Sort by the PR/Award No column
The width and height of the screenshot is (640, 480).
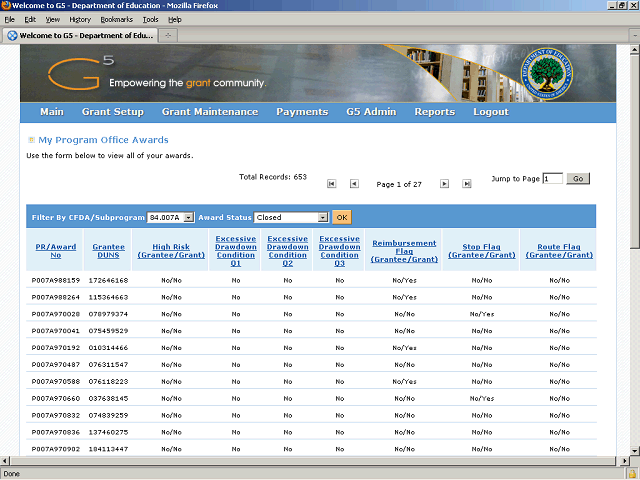pos(55,249)
